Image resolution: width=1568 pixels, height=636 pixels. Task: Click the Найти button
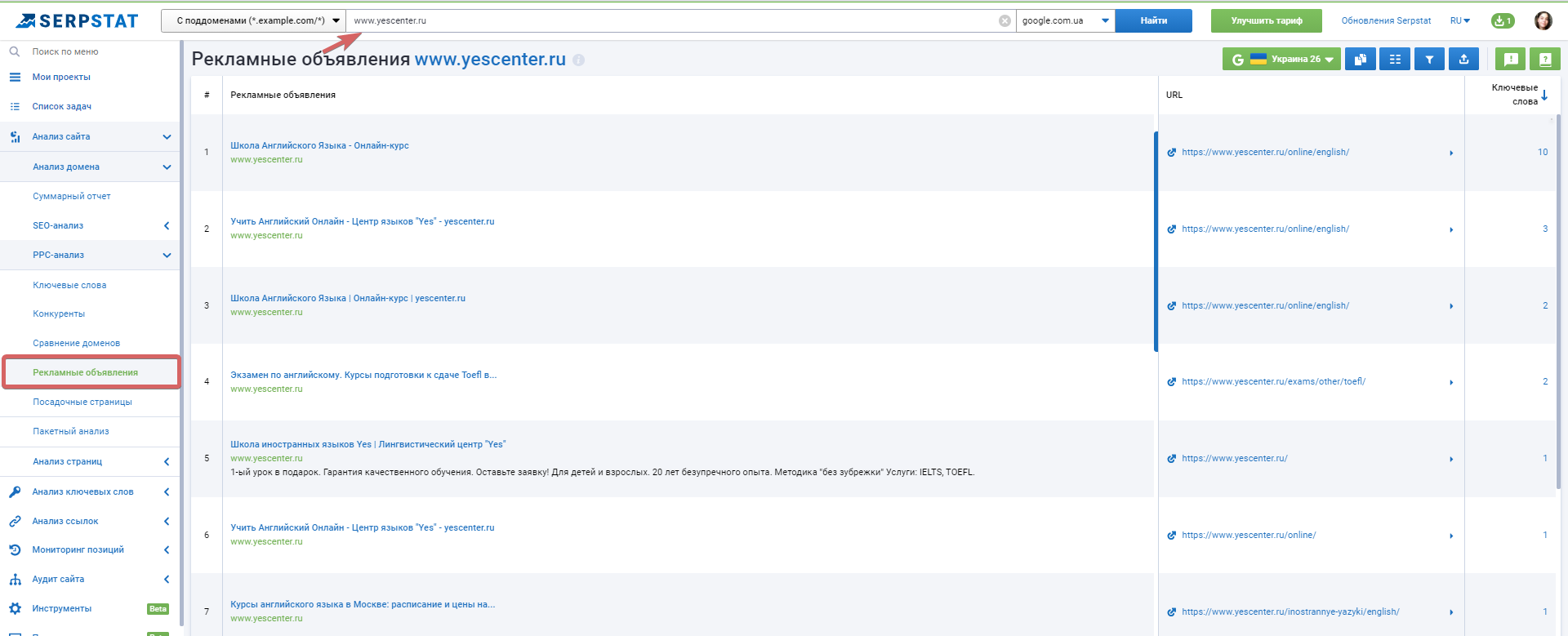click(1154, 21)
